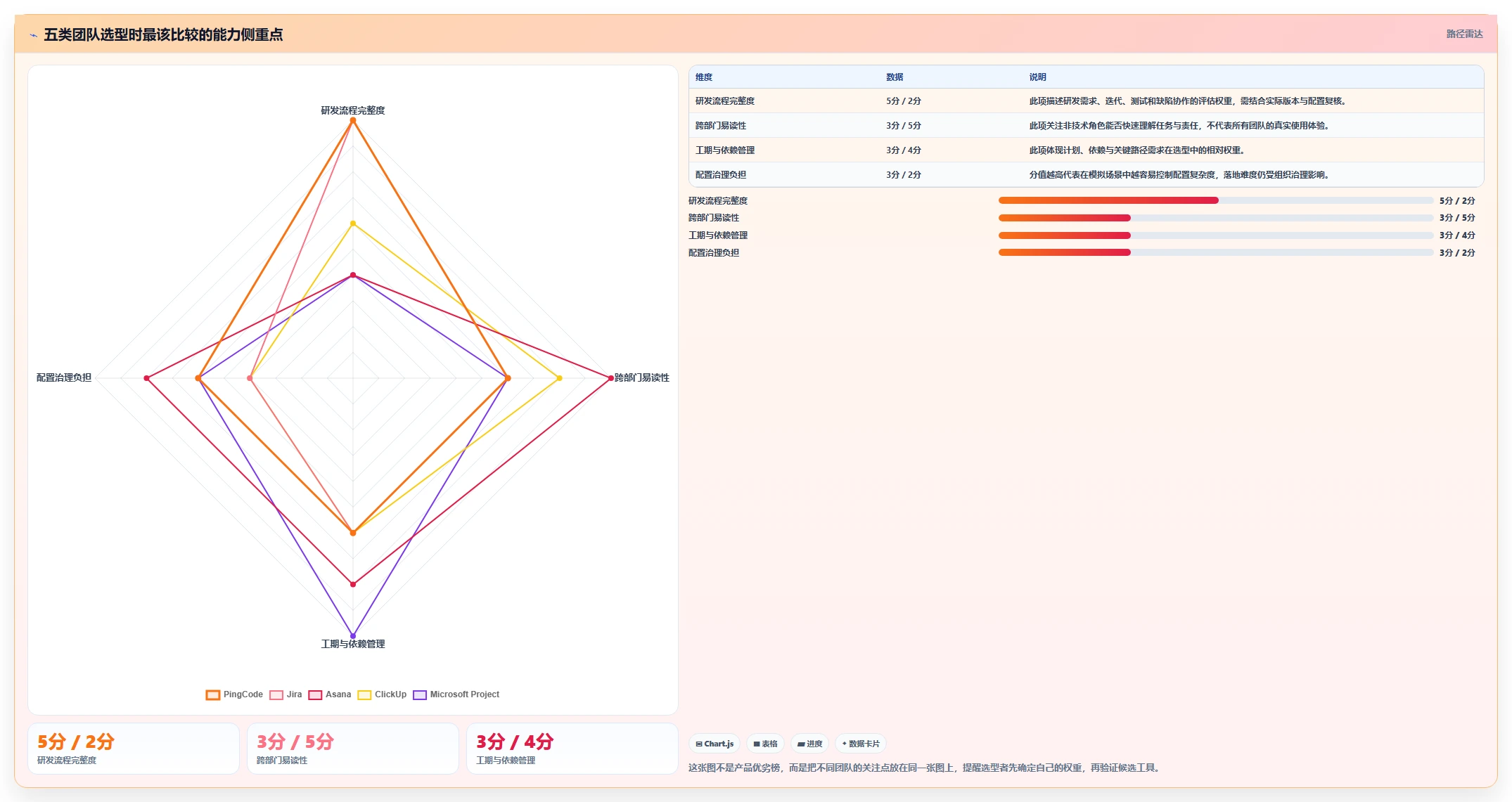Click the 进度 tag chip
The image size is (1512, 802).
click(x=809, y=744)
